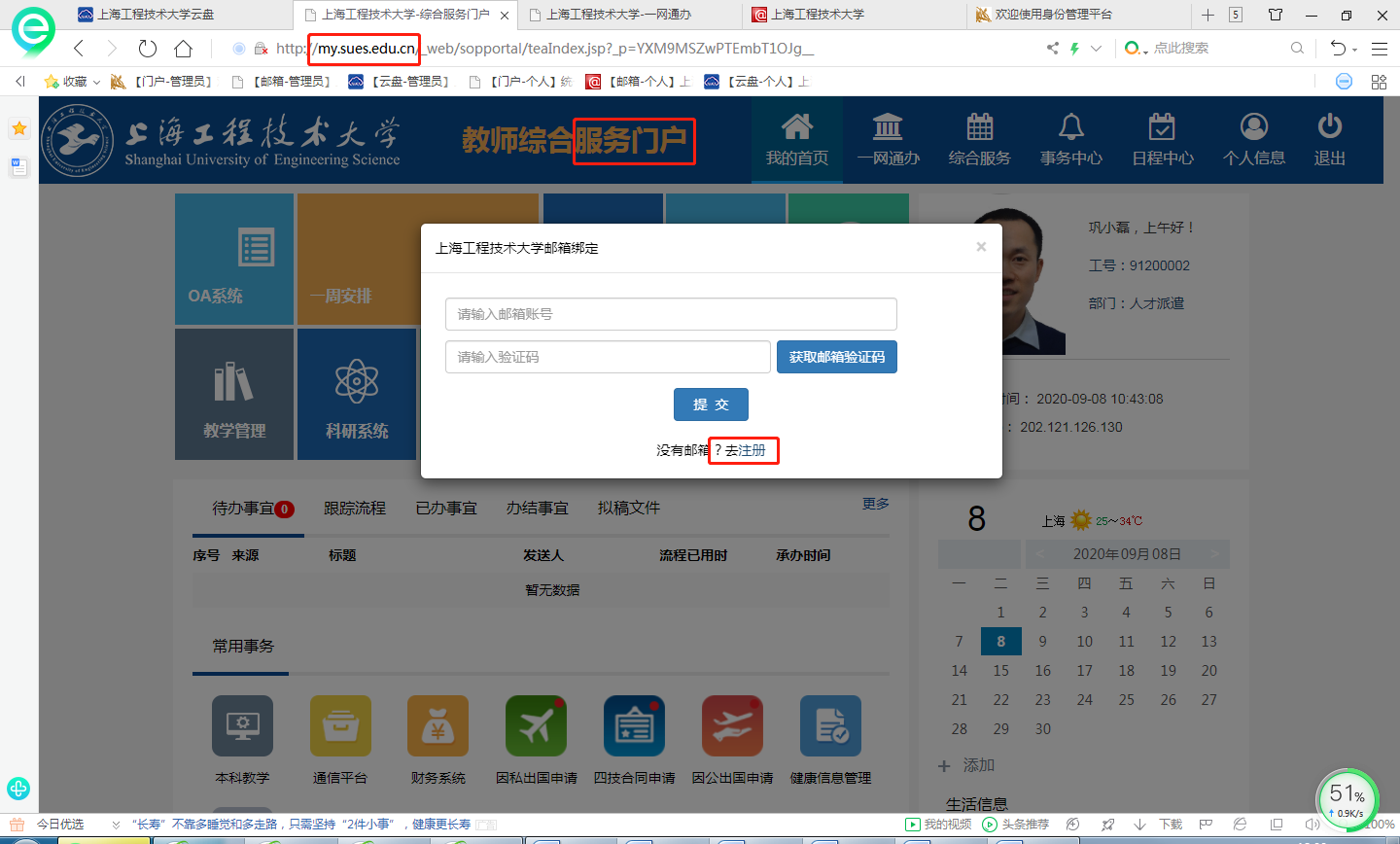Viewport: 1400px width, 844px height.
Task: Click the browser back arrow
Action: [x=79, y=49]
